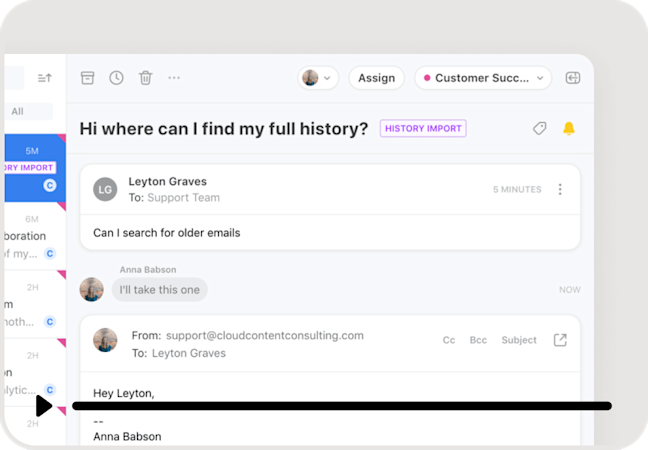Click the tag icon beside the subject
The height and width of the screenshot is (450, 648).
(x=539, y=129)
